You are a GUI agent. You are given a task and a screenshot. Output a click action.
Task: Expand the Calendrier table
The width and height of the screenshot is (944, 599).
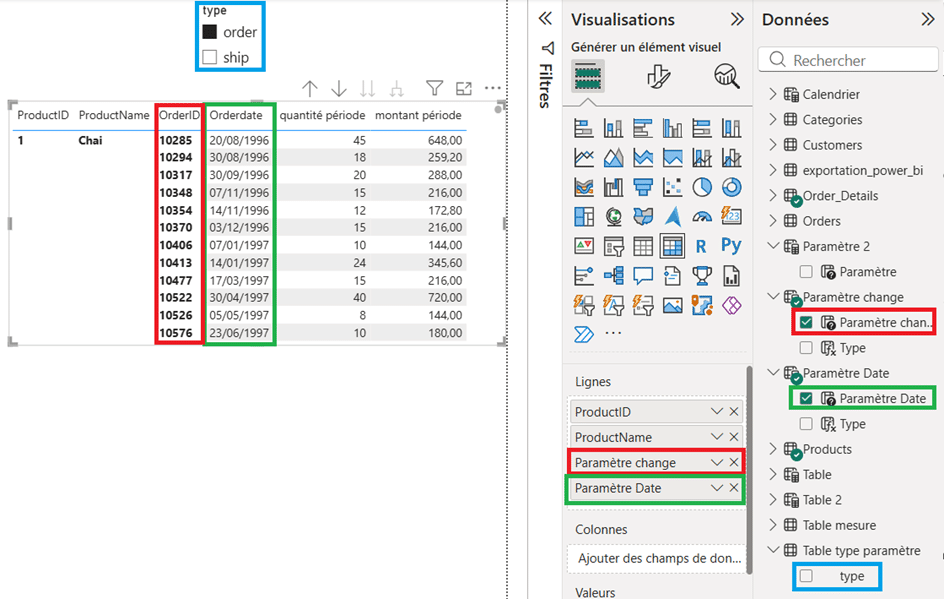point(771,94)
